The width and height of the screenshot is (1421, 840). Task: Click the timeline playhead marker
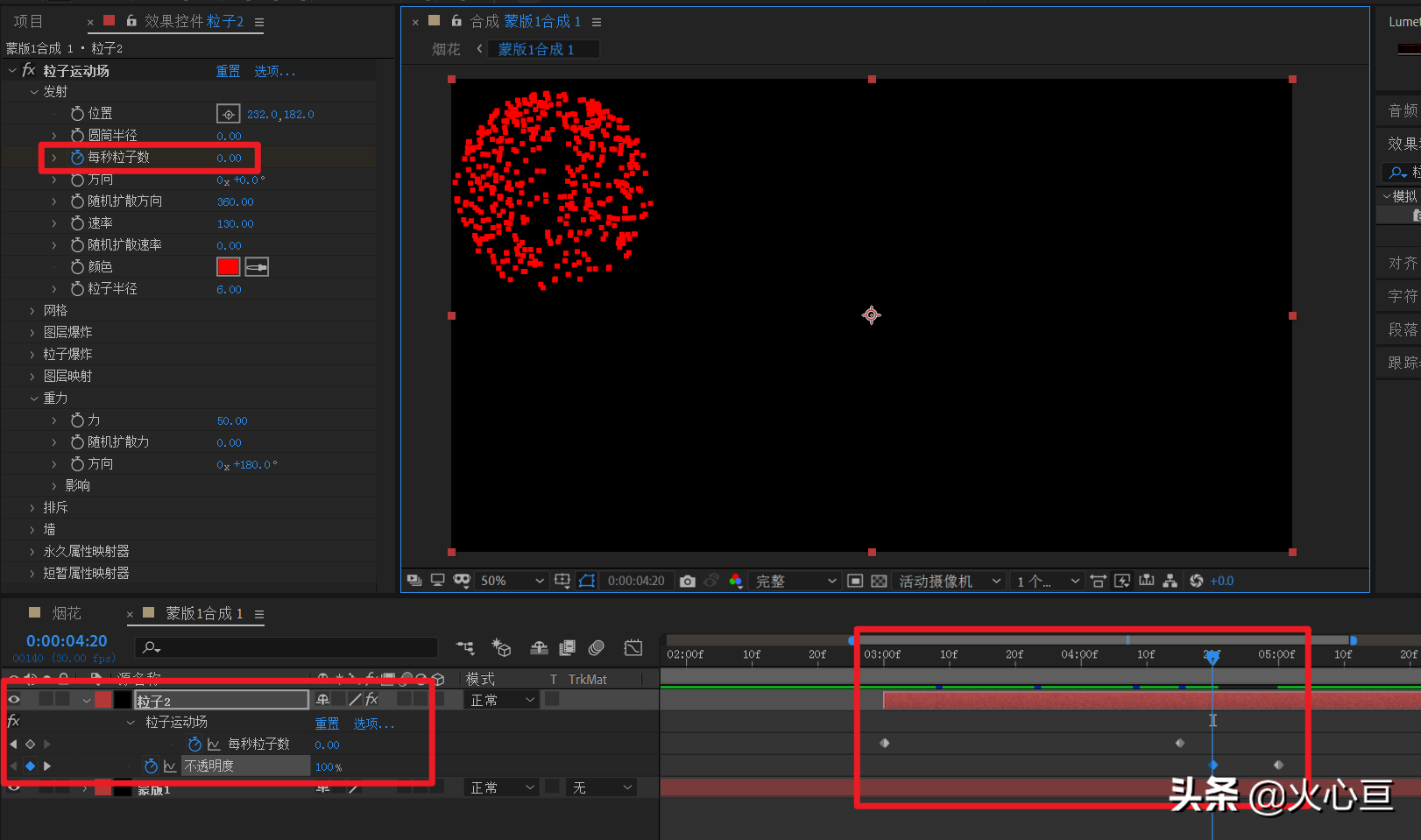pyautogui.click(x=1212, y=656)
